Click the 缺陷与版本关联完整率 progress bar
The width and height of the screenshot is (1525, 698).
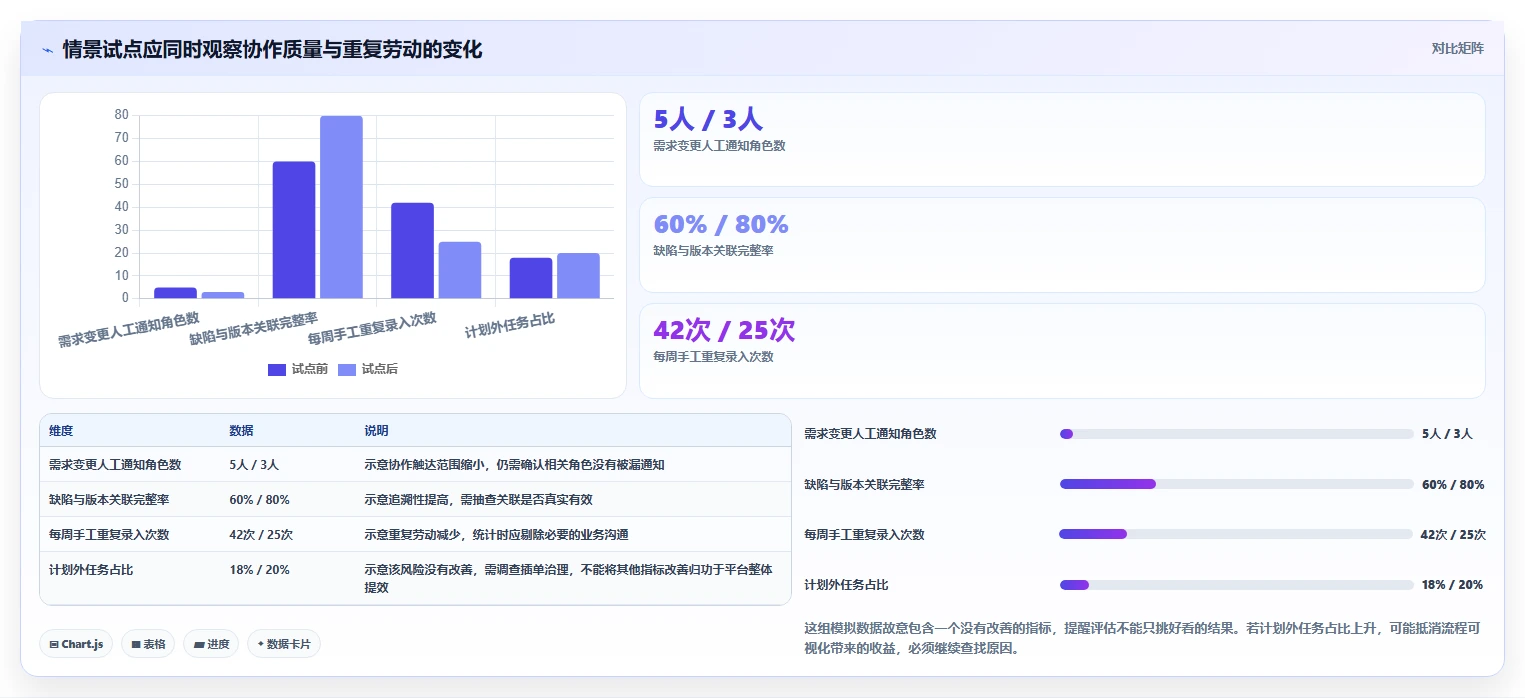pos(1236,484)
